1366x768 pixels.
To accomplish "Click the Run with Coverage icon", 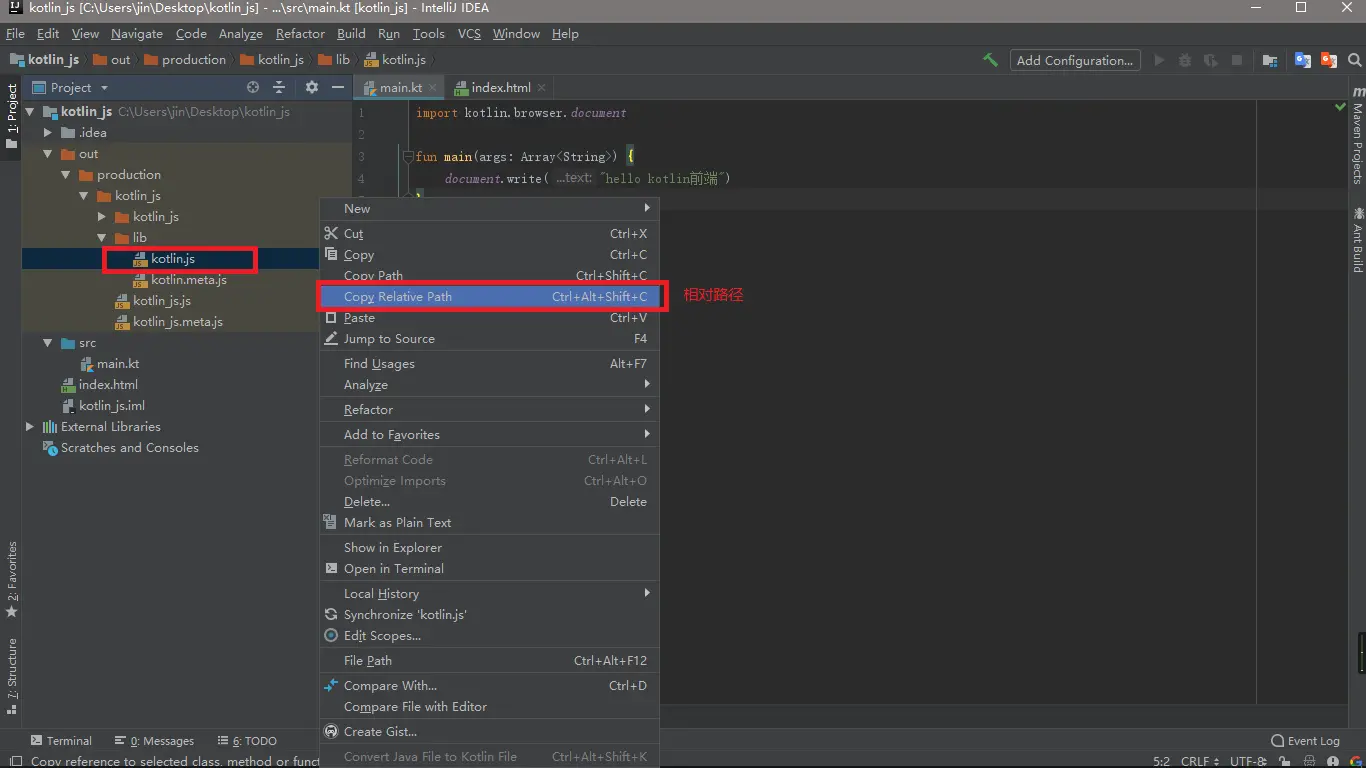I will (1211, 60).
